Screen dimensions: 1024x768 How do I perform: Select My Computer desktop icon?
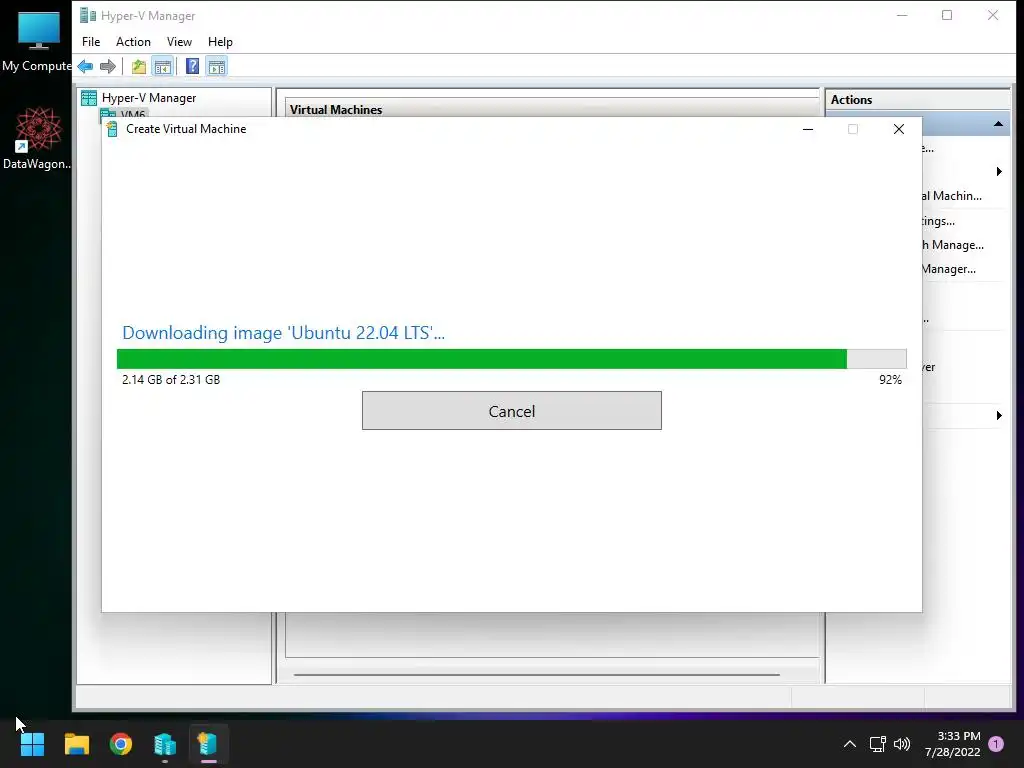(x=37, y=41)
